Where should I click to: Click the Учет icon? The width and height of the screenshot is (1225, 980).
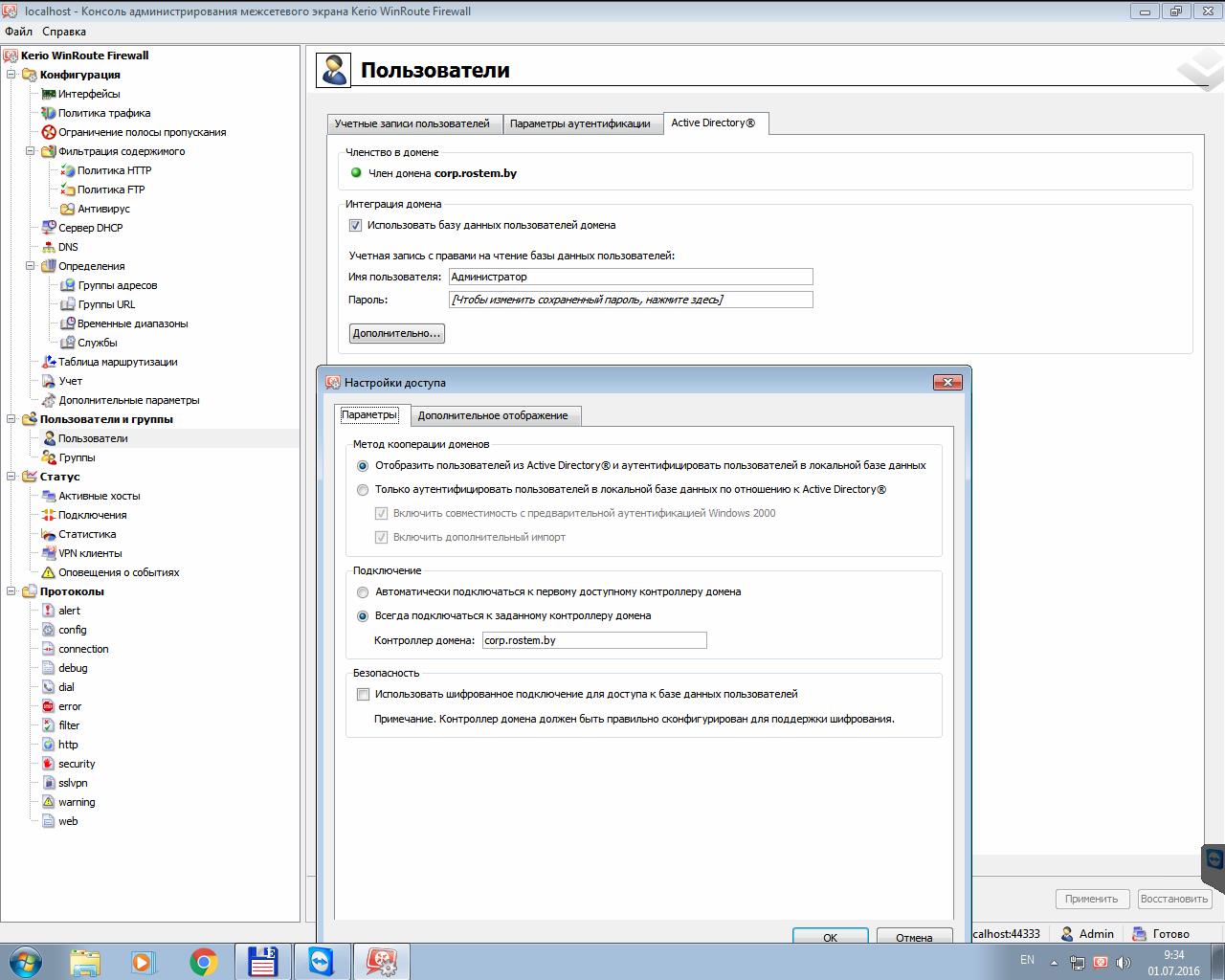pos(49,381)
